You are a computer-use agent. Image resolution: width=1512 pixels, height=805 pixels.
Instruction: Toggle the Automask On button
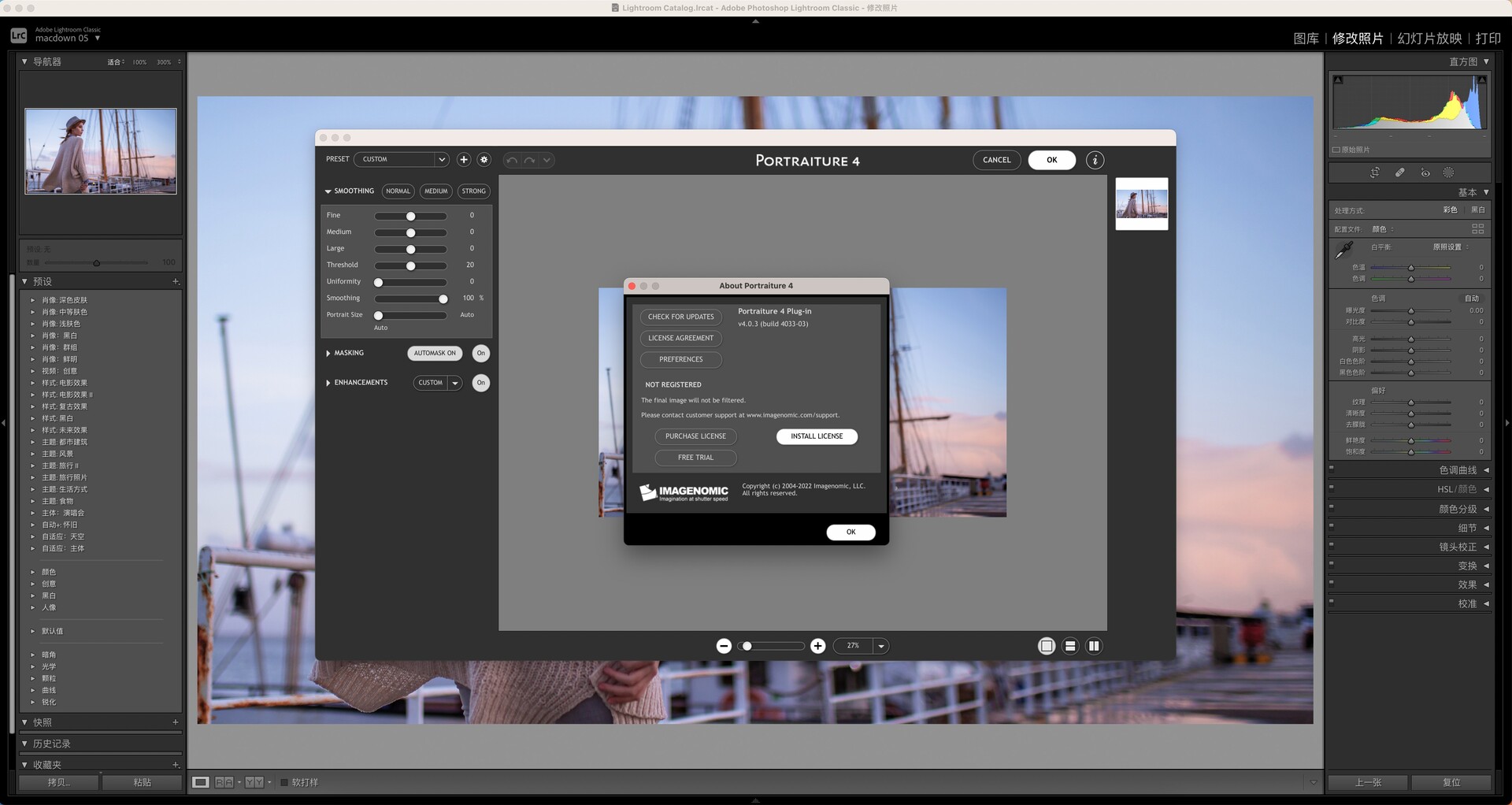coord(435,353)
